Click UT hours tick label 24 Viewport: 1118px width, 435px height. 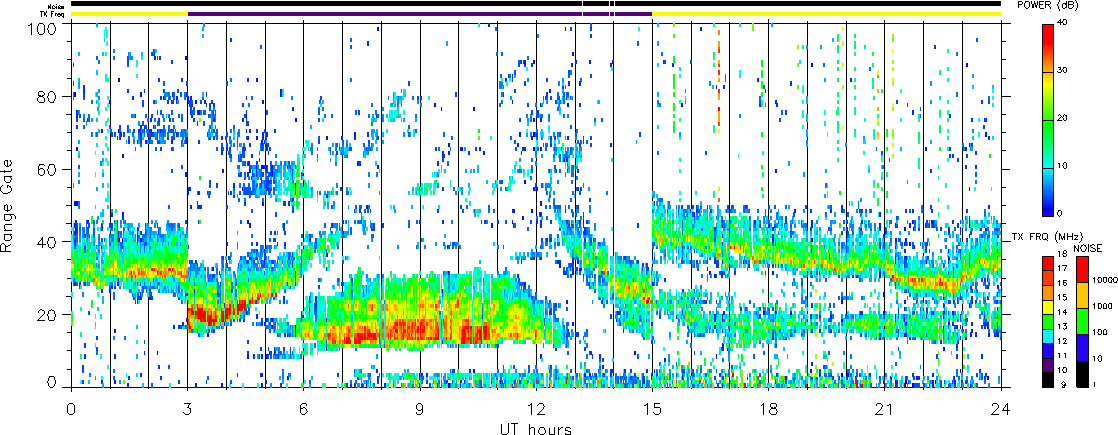[x=1001, y=409]
